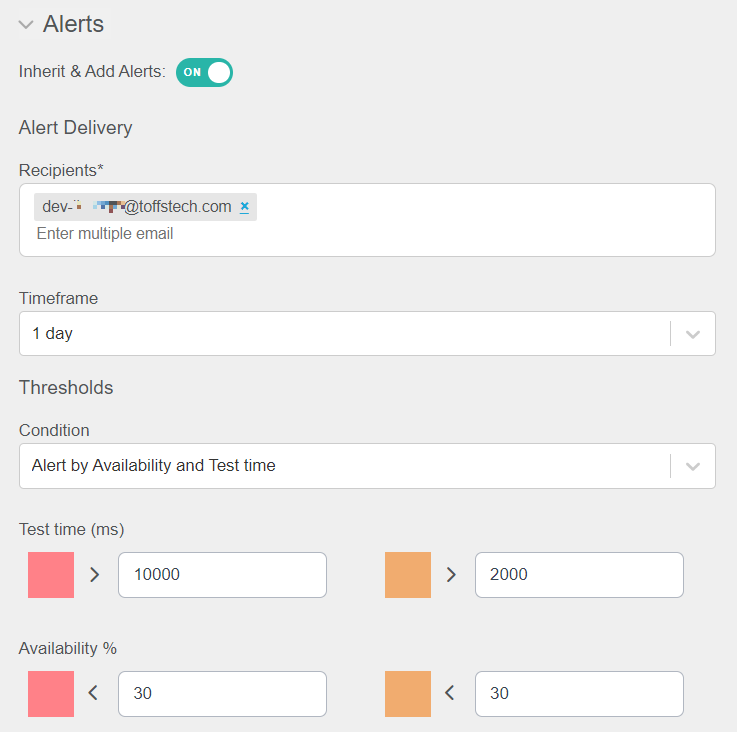The height and width of the screenshot is (732, 738).
Task: Open the Condition dropdown arrow
Action: 693,466
